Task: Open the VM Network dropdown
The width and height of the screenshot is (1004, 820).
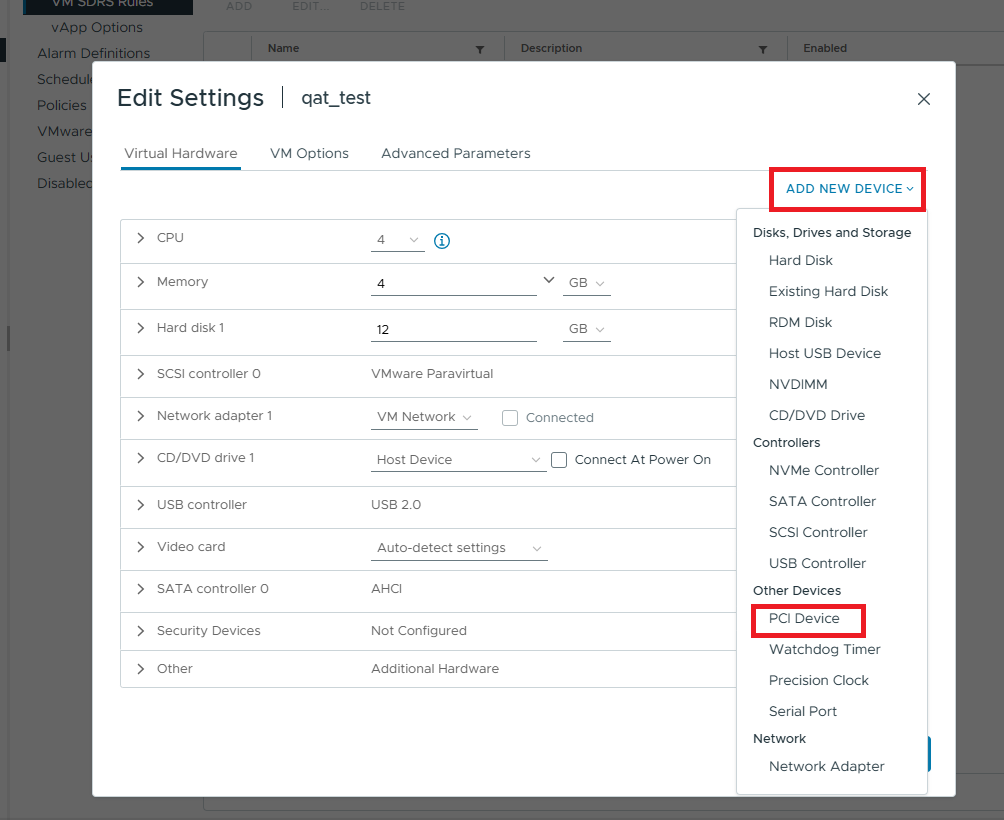Action: pyautogui.click(x=424, y=418)
